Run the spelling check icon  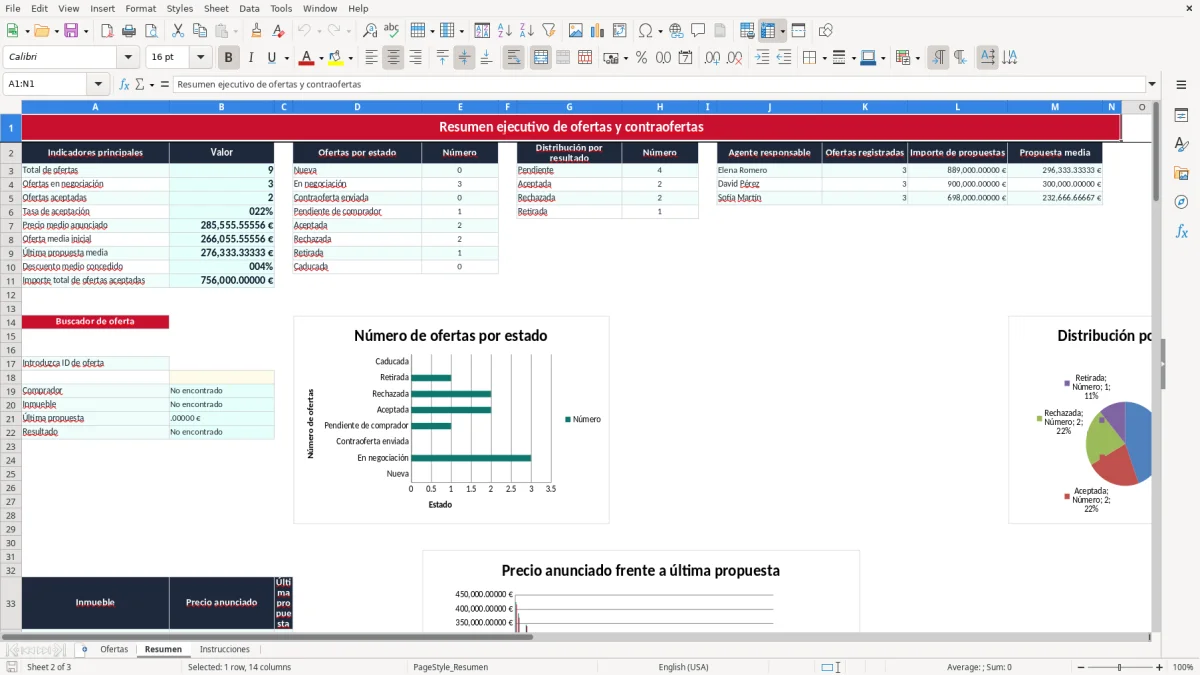(x=392, y=31)
